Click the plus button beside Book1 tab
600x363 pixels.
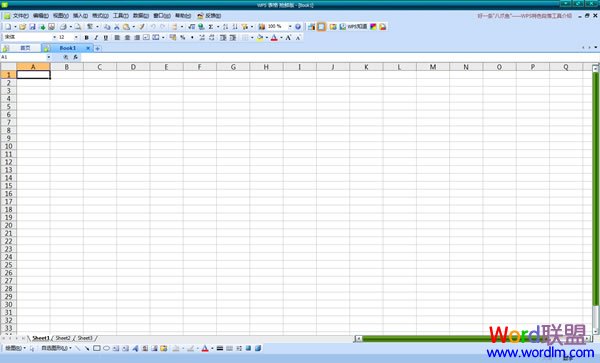(98, 48)
